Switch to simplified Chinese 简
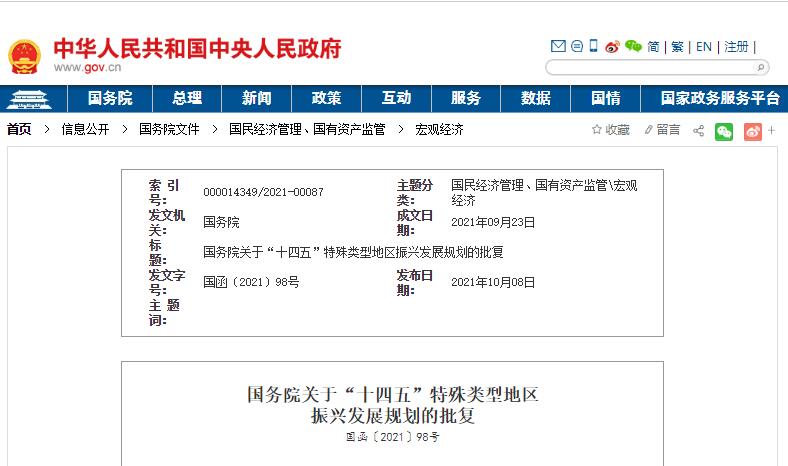The image size is (788, 466). (653, 47)
